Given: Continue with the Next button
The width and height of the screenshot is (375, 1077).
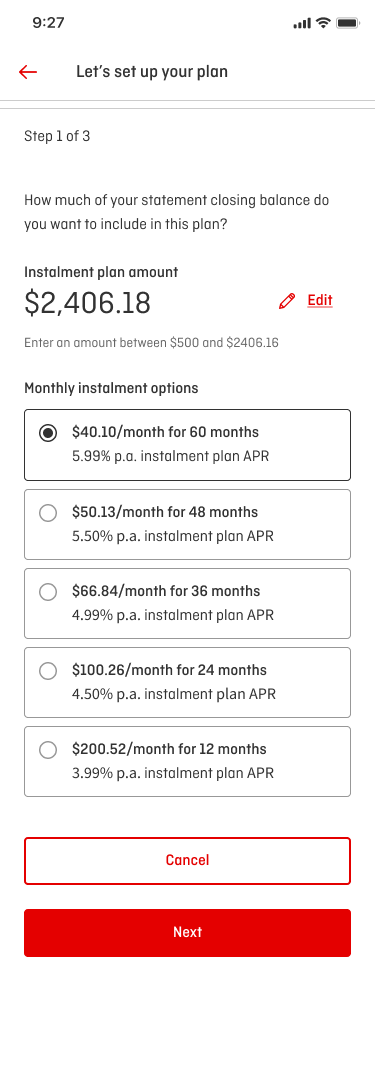Looking at the screenshot, I should pos(188,933).
